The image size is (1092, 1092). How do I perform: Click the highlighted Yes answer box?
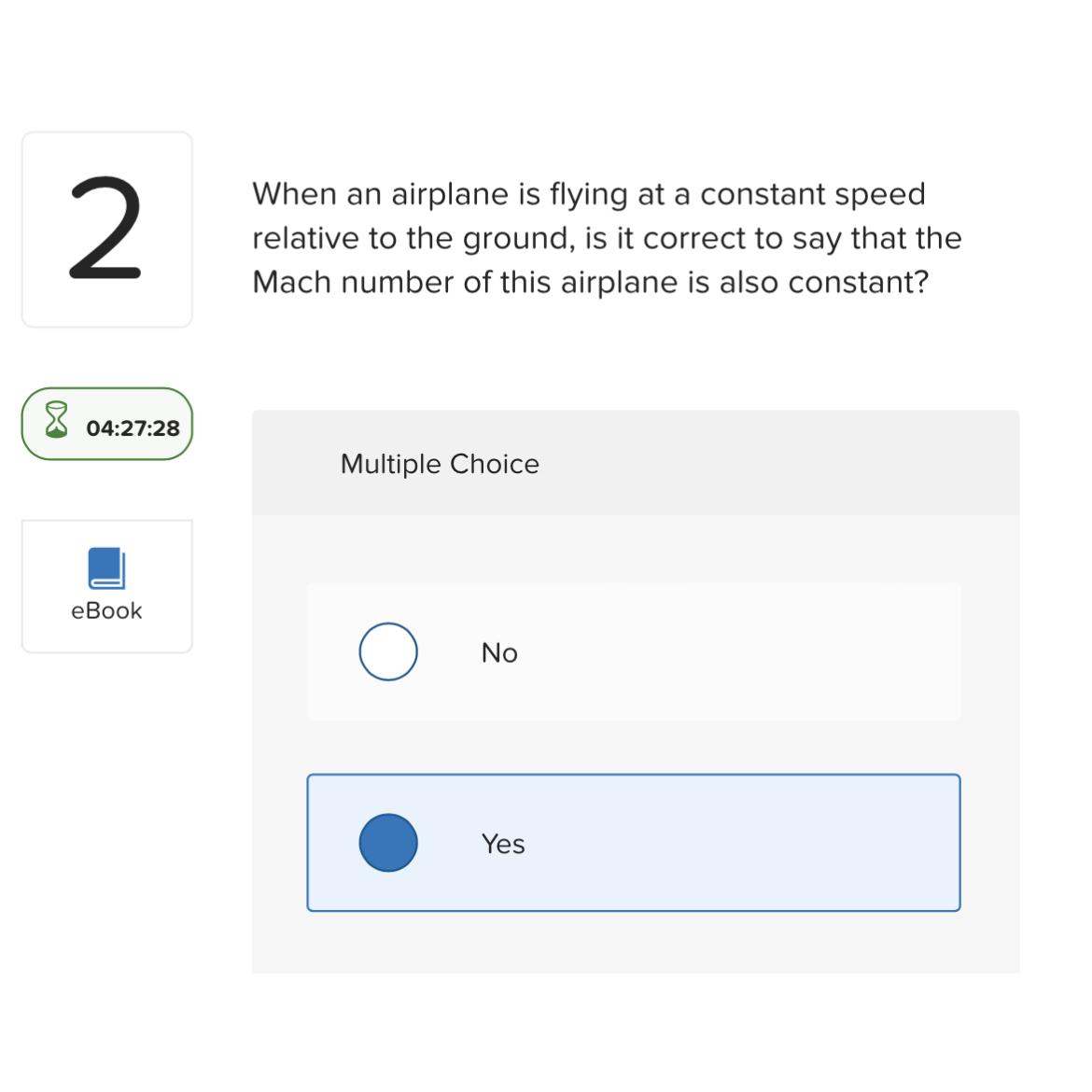coord(634,842)
